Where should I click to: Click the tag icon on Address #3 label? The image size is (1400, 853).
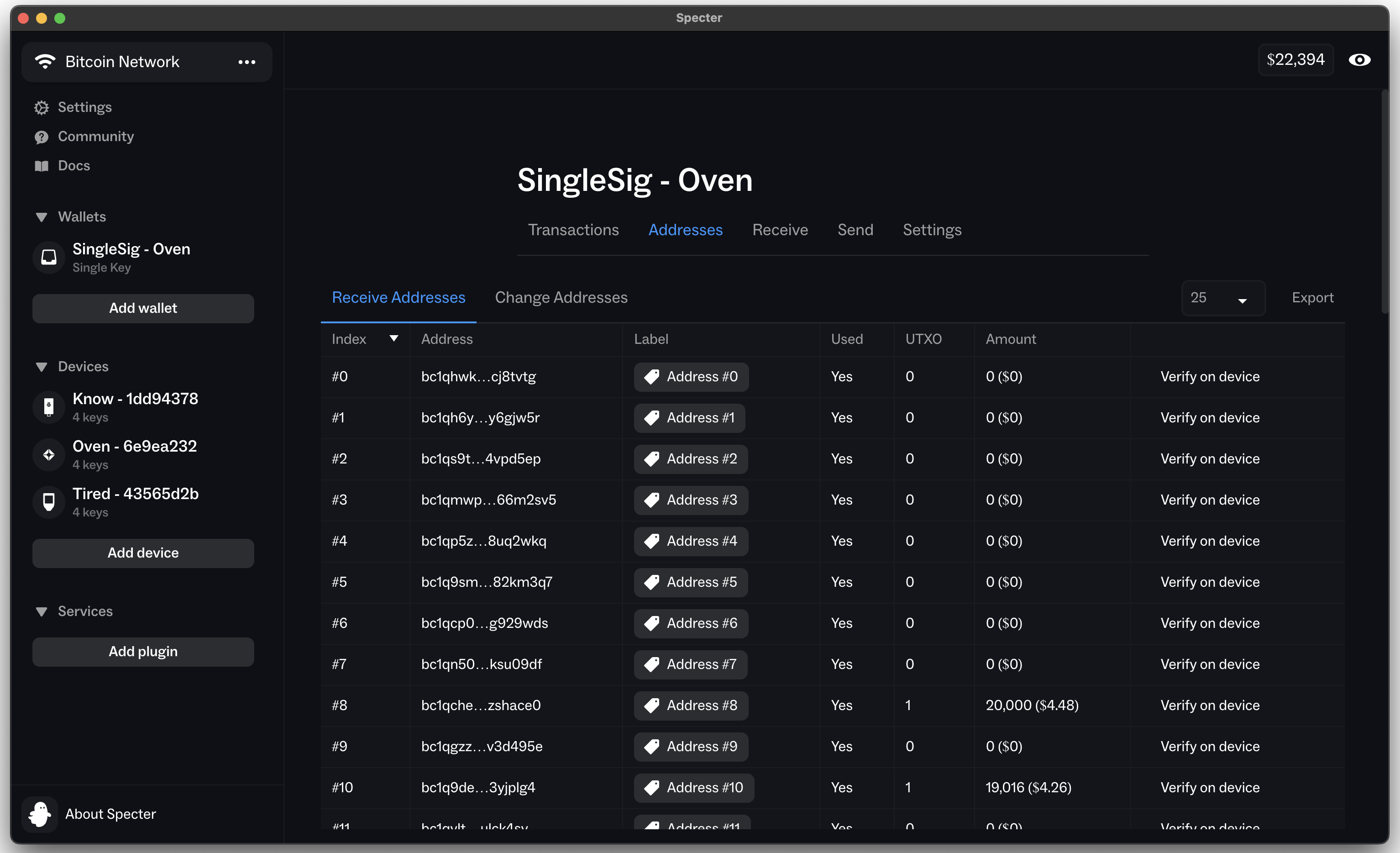pos(652,500)
